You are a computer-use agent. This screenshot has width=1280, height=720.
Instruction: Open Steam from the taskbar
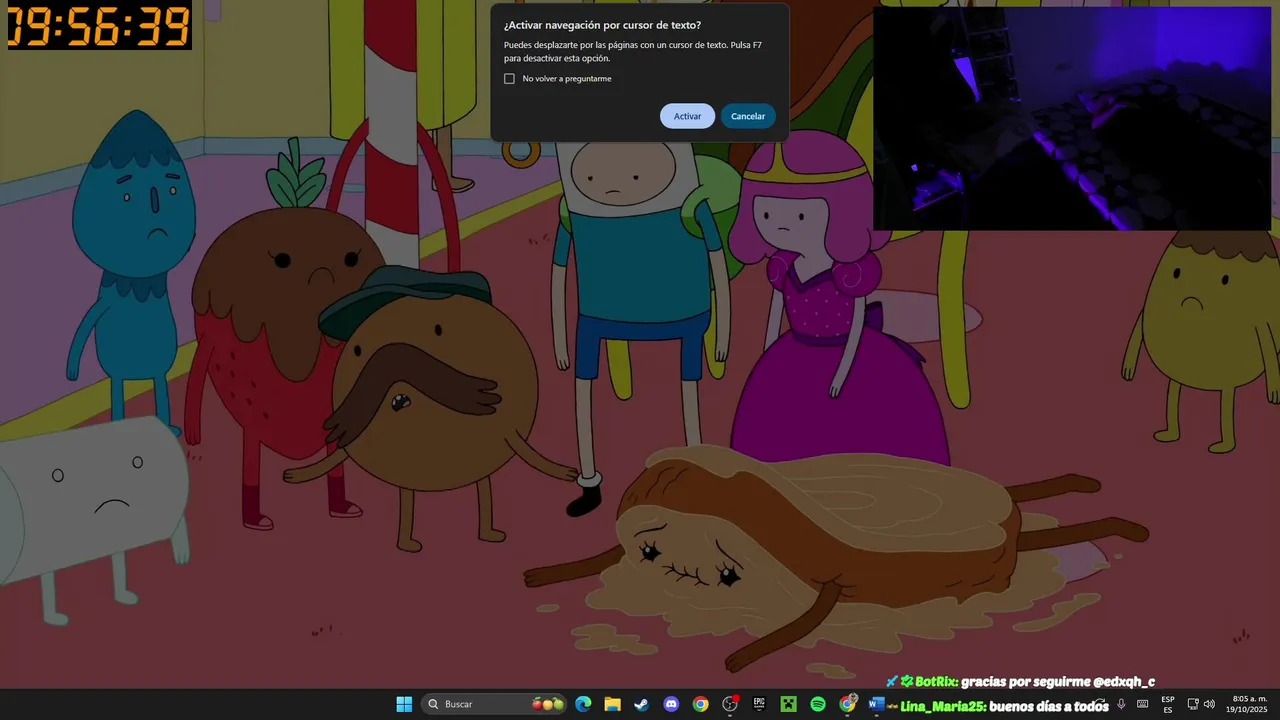[641, 704]
